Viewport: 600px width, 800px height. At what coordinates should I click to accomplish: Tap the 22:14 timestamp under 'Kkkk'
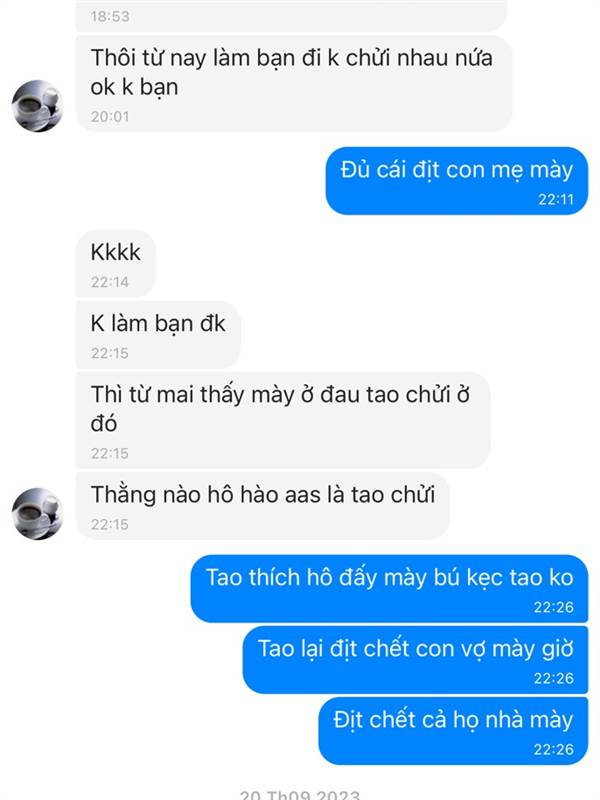coord(110,282)
